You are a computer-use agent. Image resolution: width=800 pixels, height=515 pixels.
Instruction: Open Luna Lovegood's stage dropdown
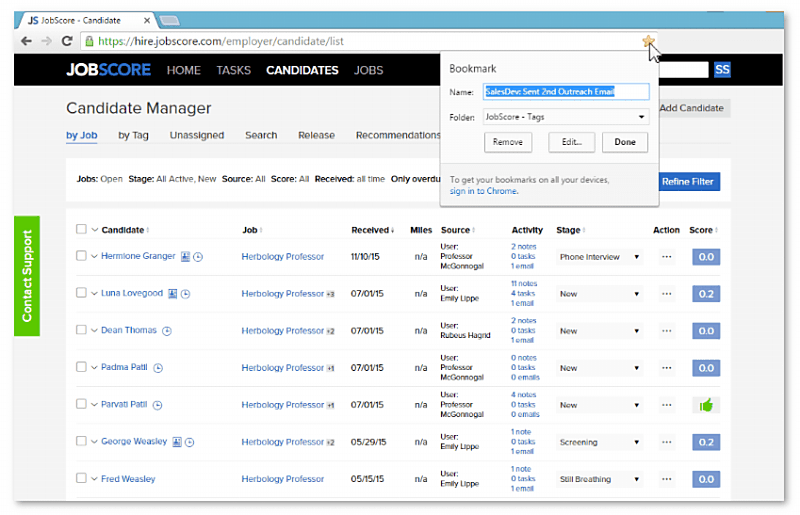click(599, 294)
